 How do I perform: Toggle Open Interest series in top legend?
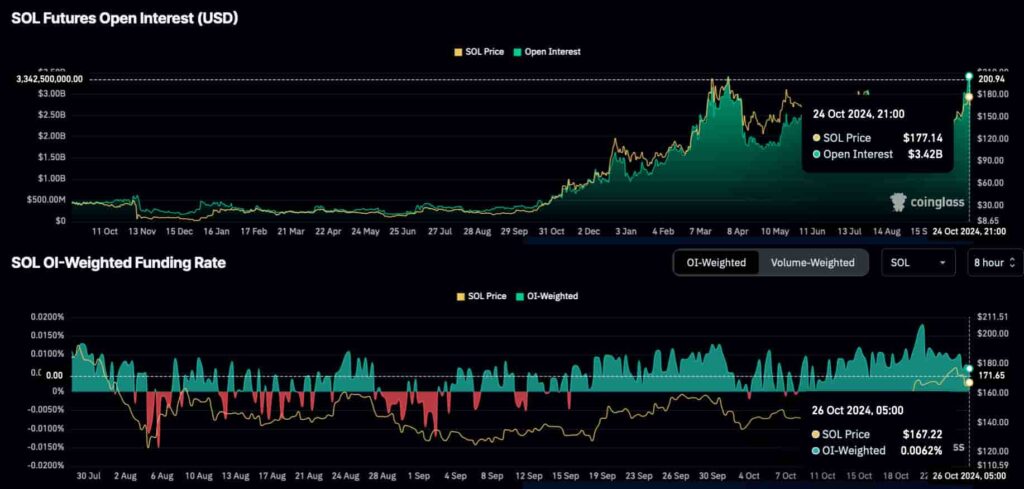pyautogui.click(x=545, y=51)
